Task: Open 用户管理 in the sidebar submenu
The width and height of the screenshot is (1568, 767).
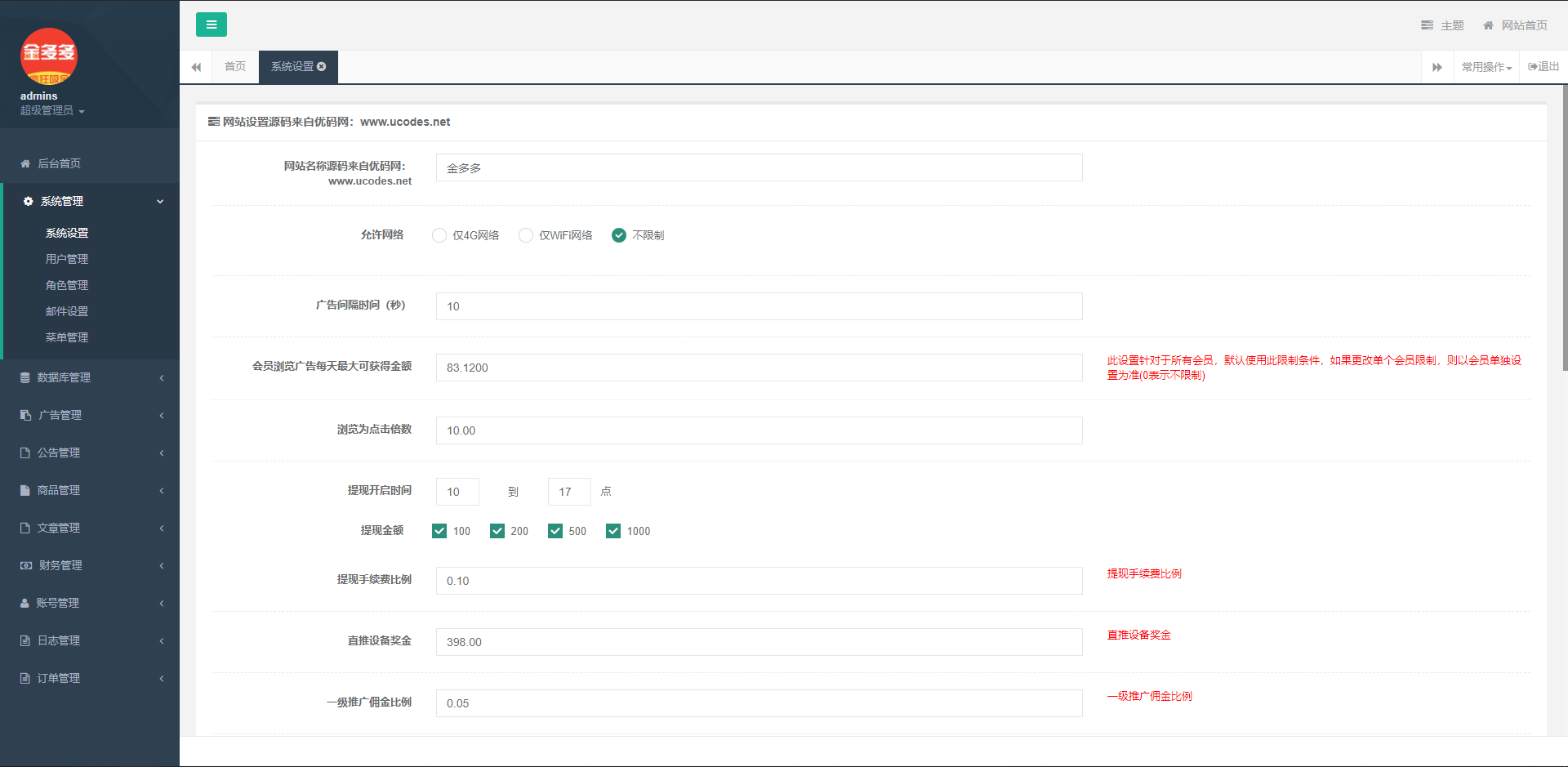Action: click(67, 259)
